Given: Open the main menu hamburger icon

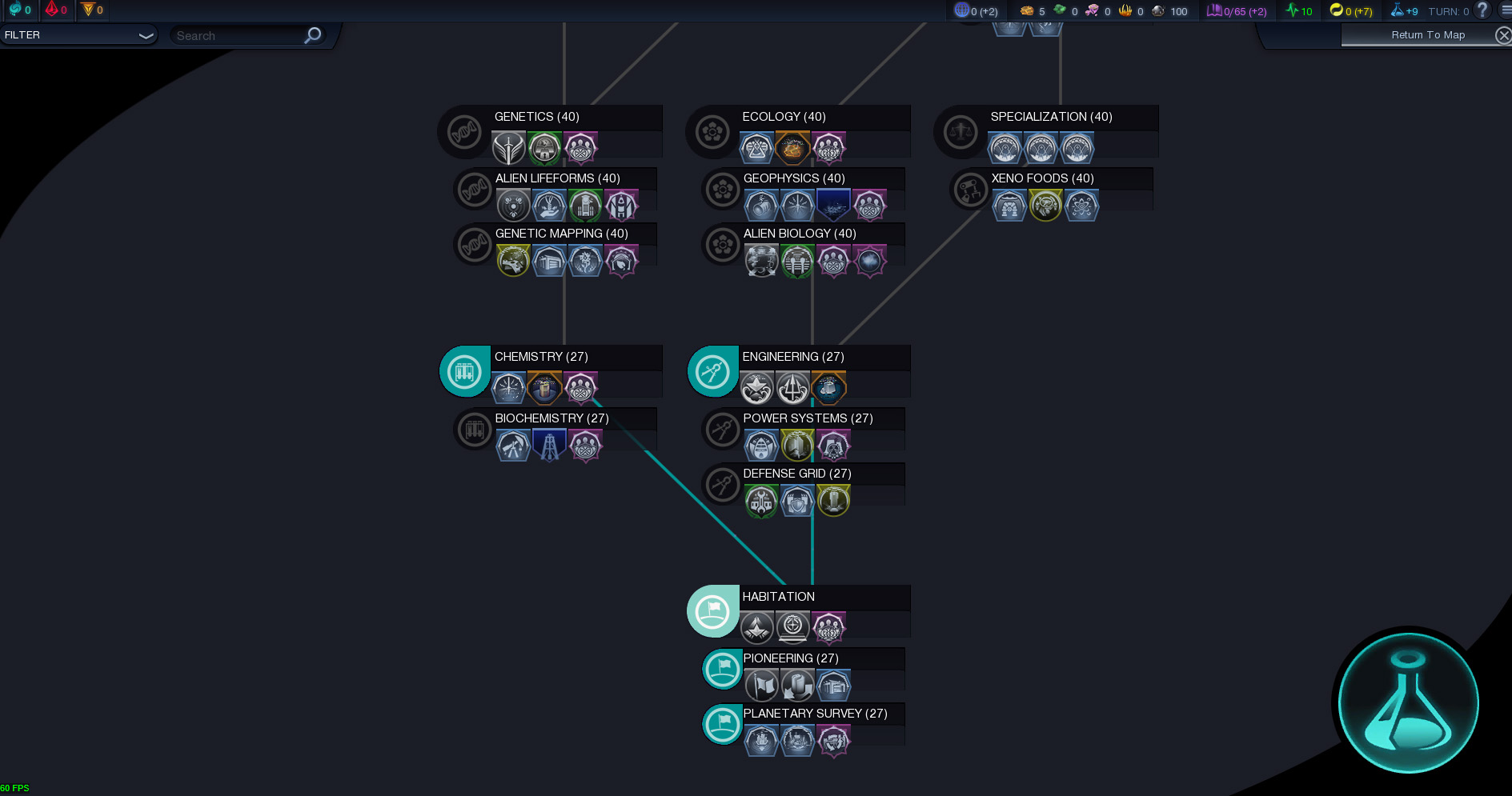Looking at the screenshot, I should 1506,10.
